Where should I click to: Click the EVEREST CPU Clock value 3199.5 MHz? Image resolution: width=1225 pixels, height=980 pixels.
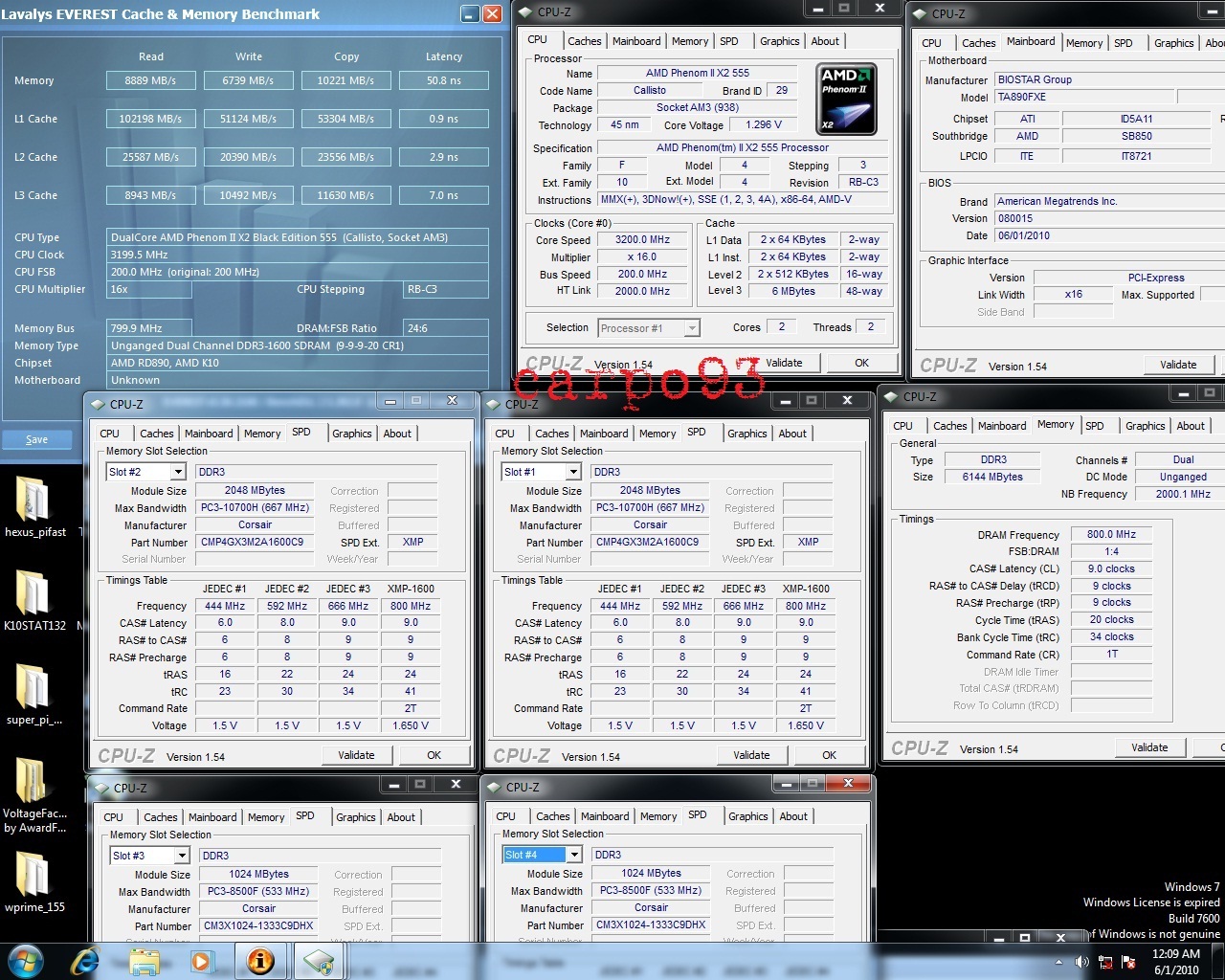coord(298,255)
